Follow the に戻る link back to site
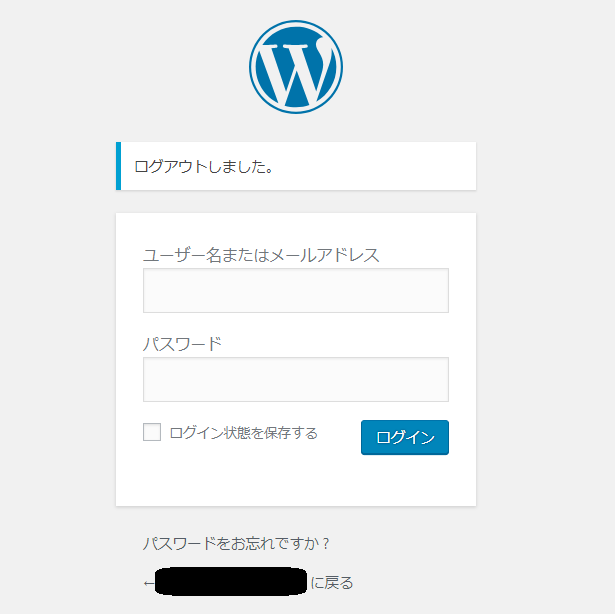The width and height of the screenshot is (615, 614). coord(248,583)
